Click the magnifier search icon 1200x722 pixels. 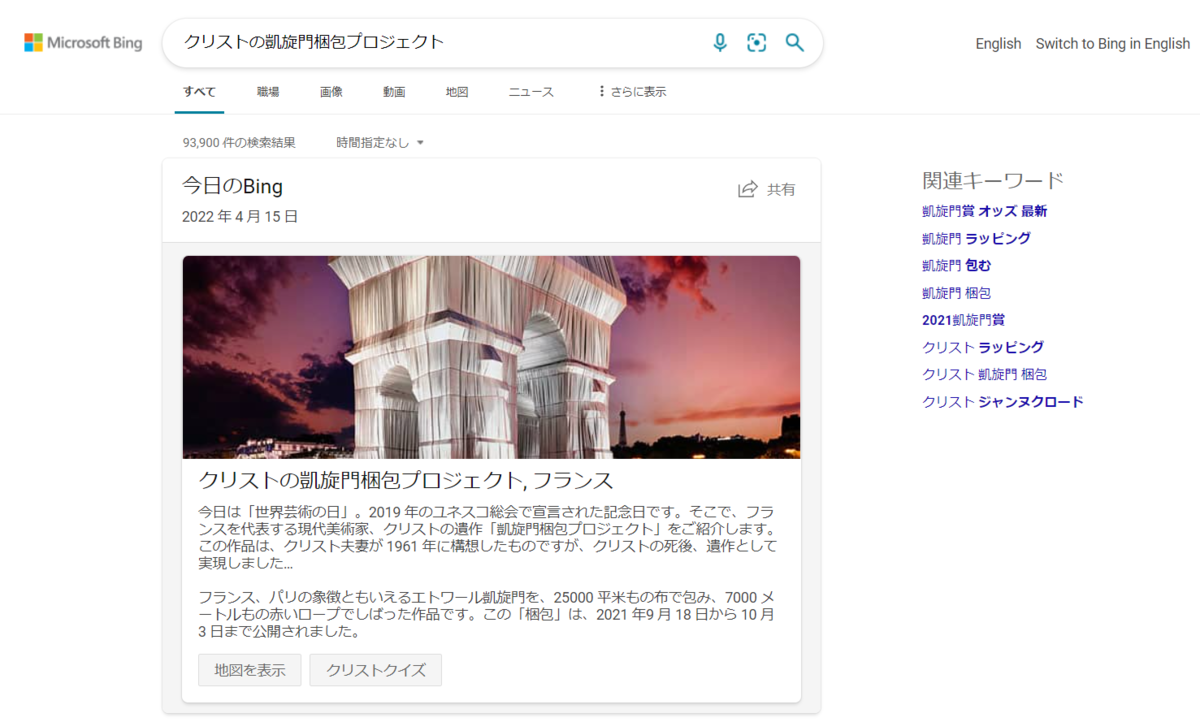[x=794, y=42]
